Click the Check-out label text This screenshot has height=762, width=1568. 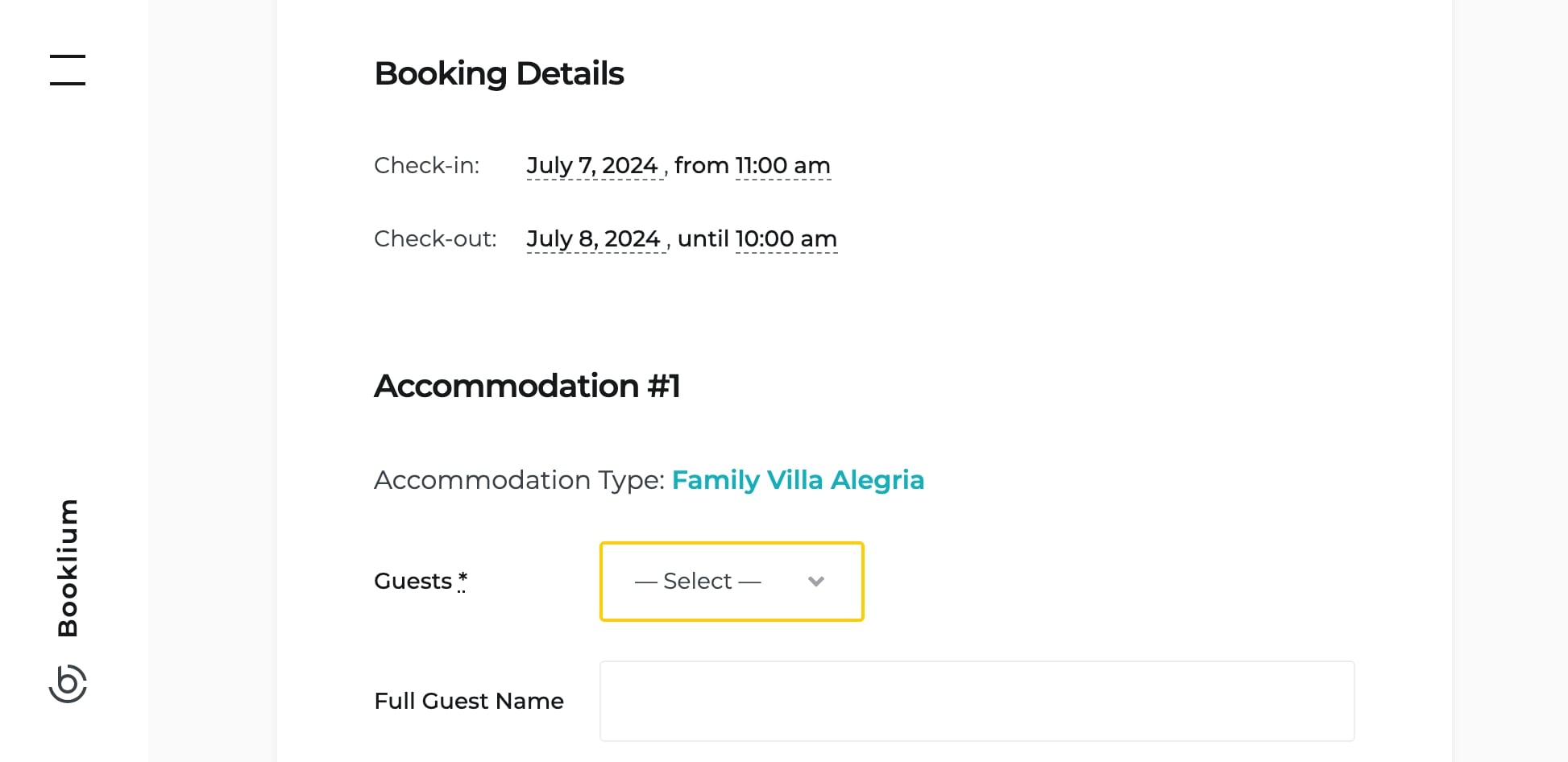pos(435,239)
